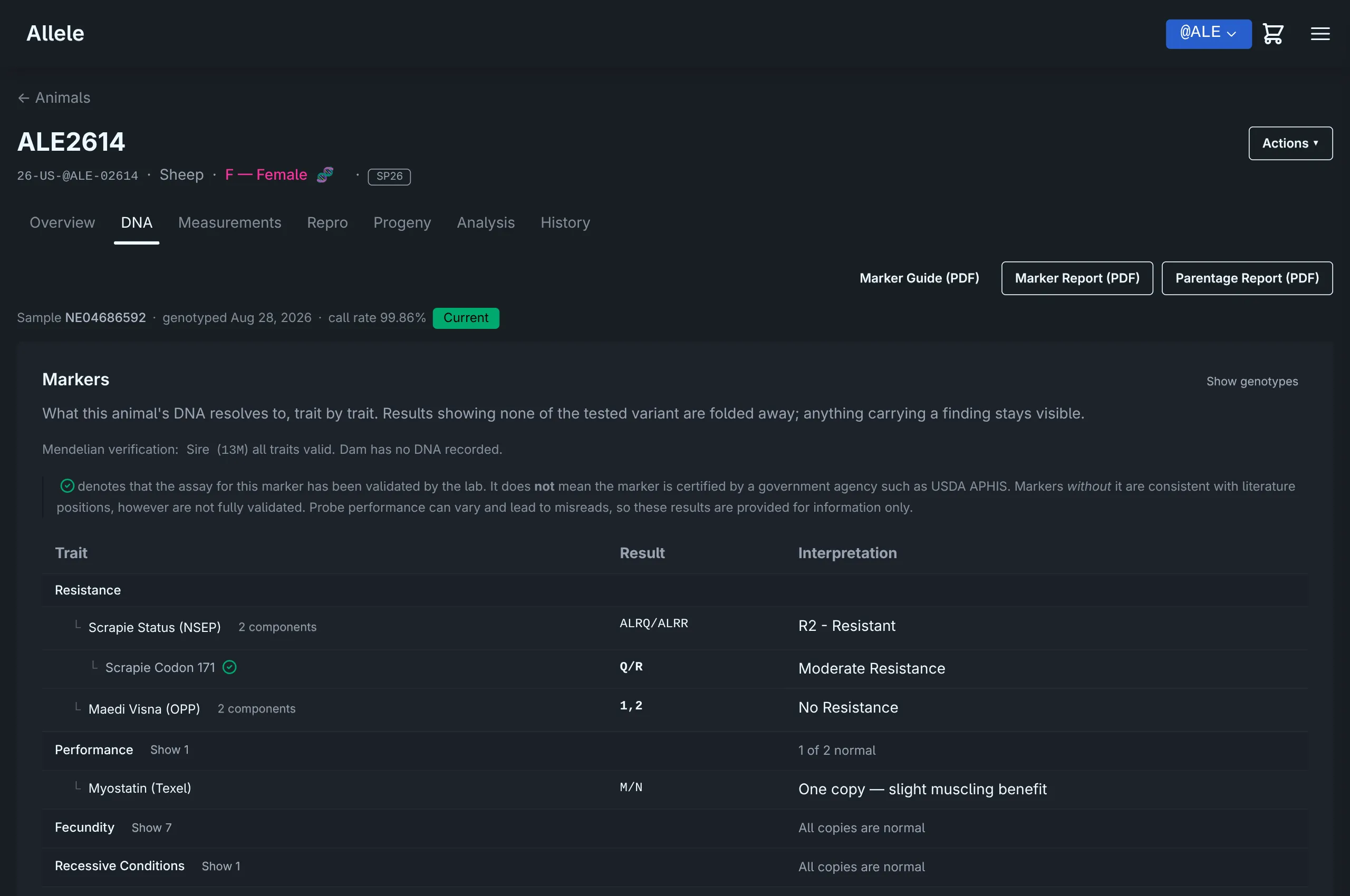Open the hamburger menu icon

[x=1320, y=34]
